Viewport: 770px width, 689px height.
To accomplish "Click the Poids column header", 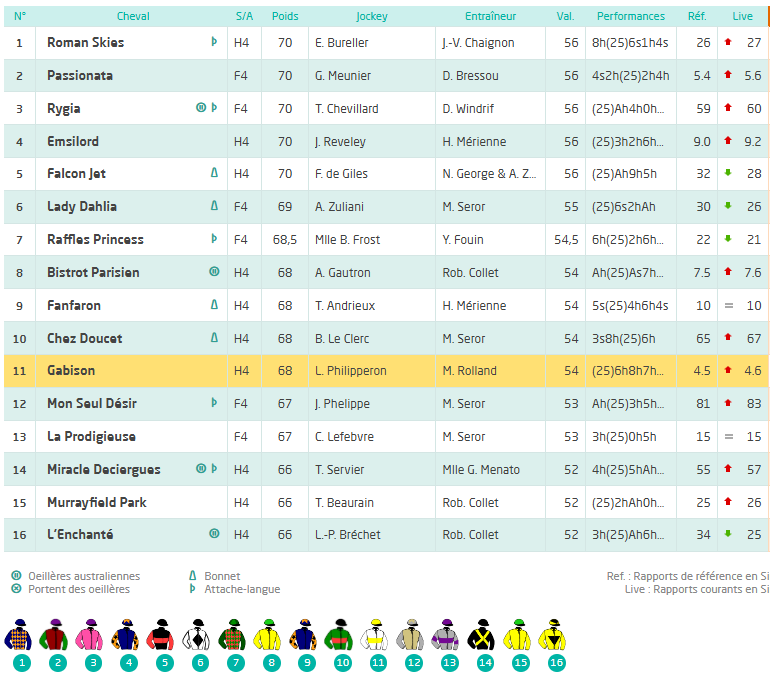I will click(285, 16).
